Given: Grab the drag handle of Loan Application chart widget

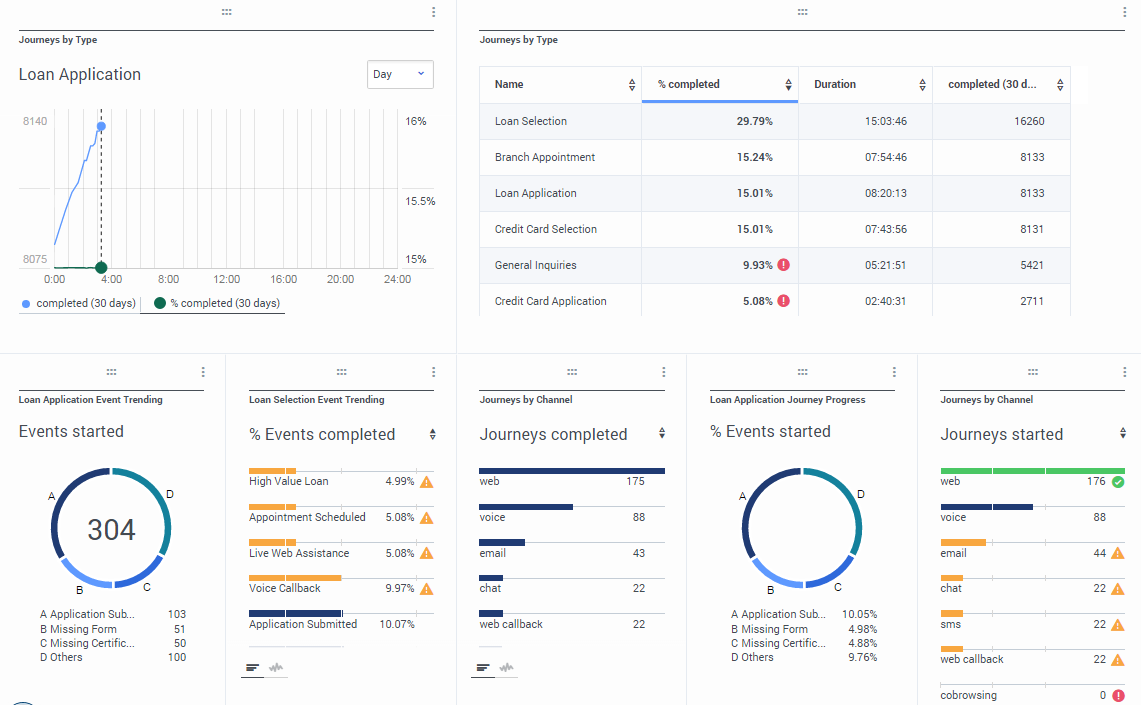Looking at the screenshot, I should pyautogui.click(x=227, y=12).
